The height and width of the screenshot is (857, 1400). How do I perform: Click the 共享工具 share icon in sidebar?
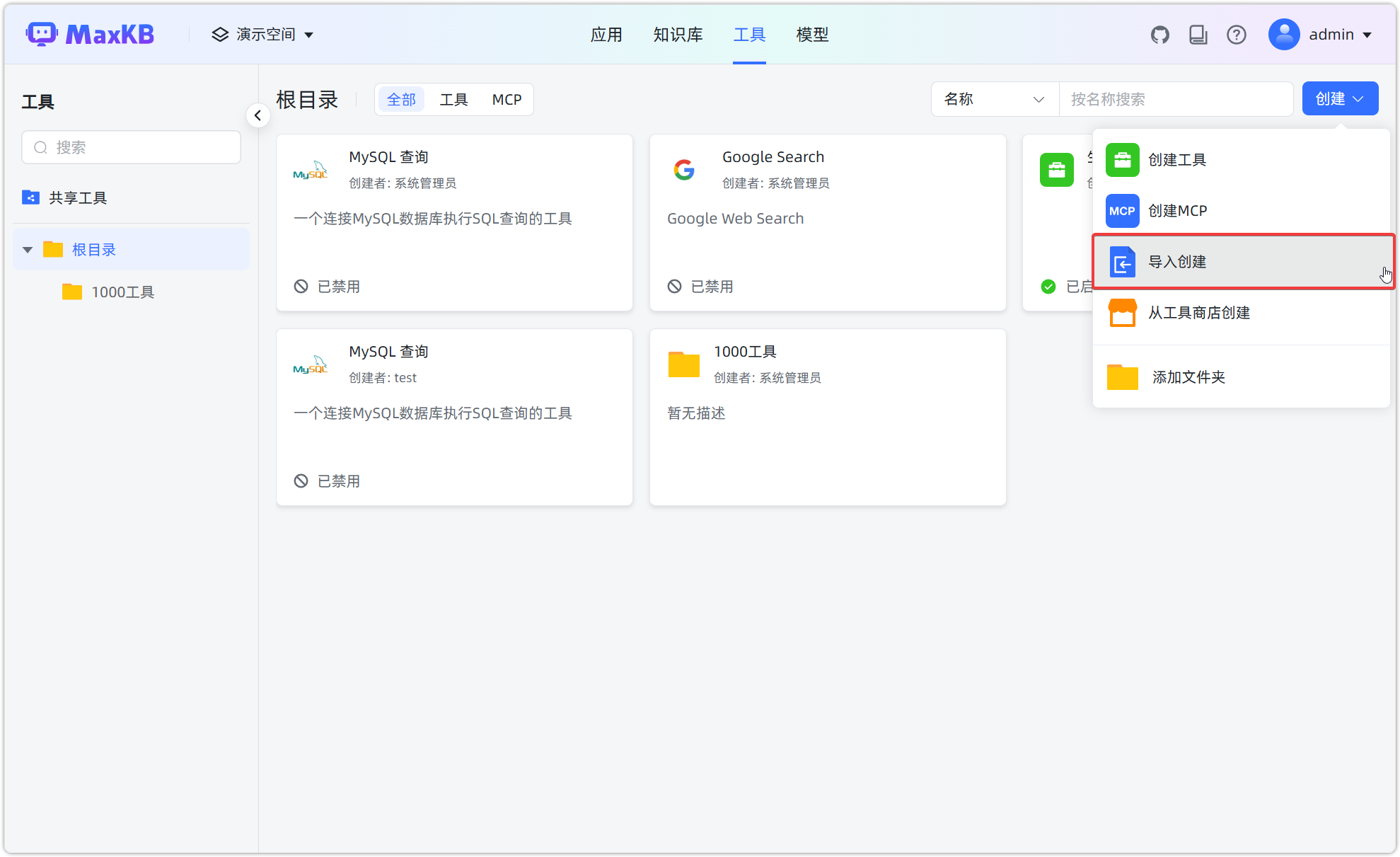tap(30, 197)
